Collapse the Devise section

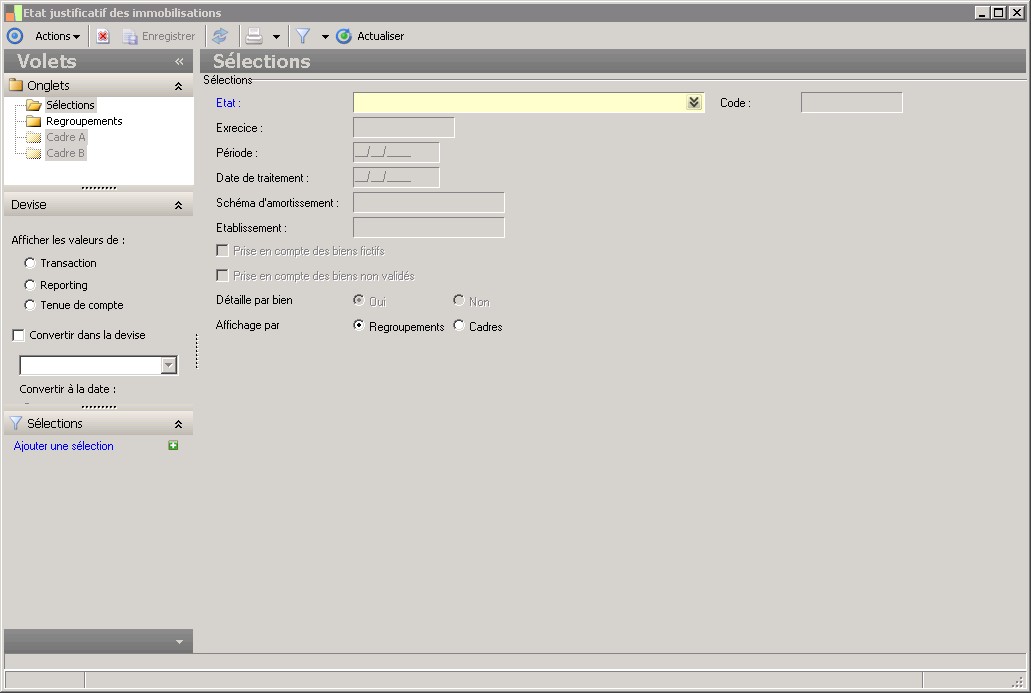click(x=178, y=205)
